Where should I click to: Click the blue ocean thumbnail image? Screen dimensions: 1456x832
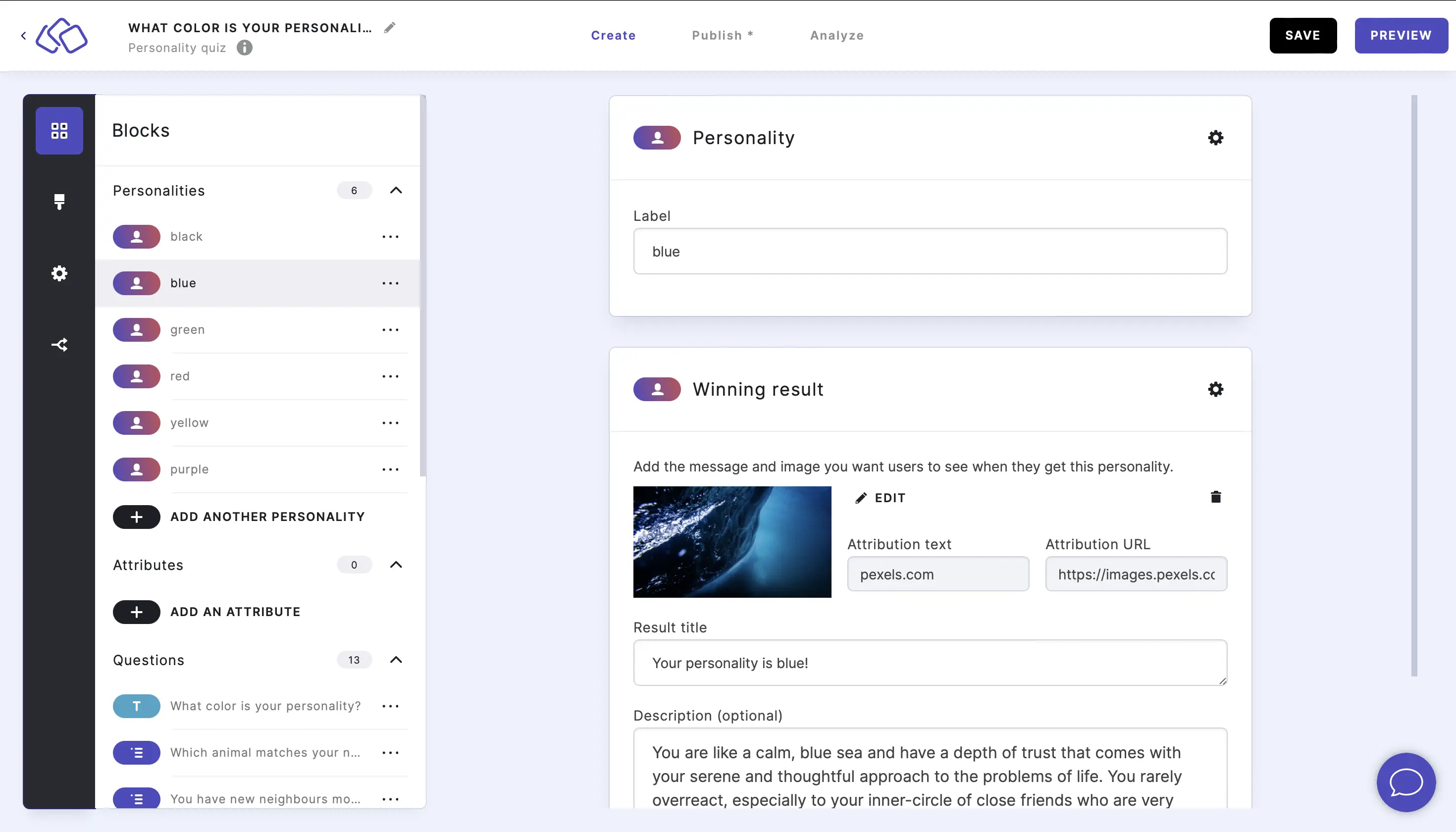[x=732, y=541]
